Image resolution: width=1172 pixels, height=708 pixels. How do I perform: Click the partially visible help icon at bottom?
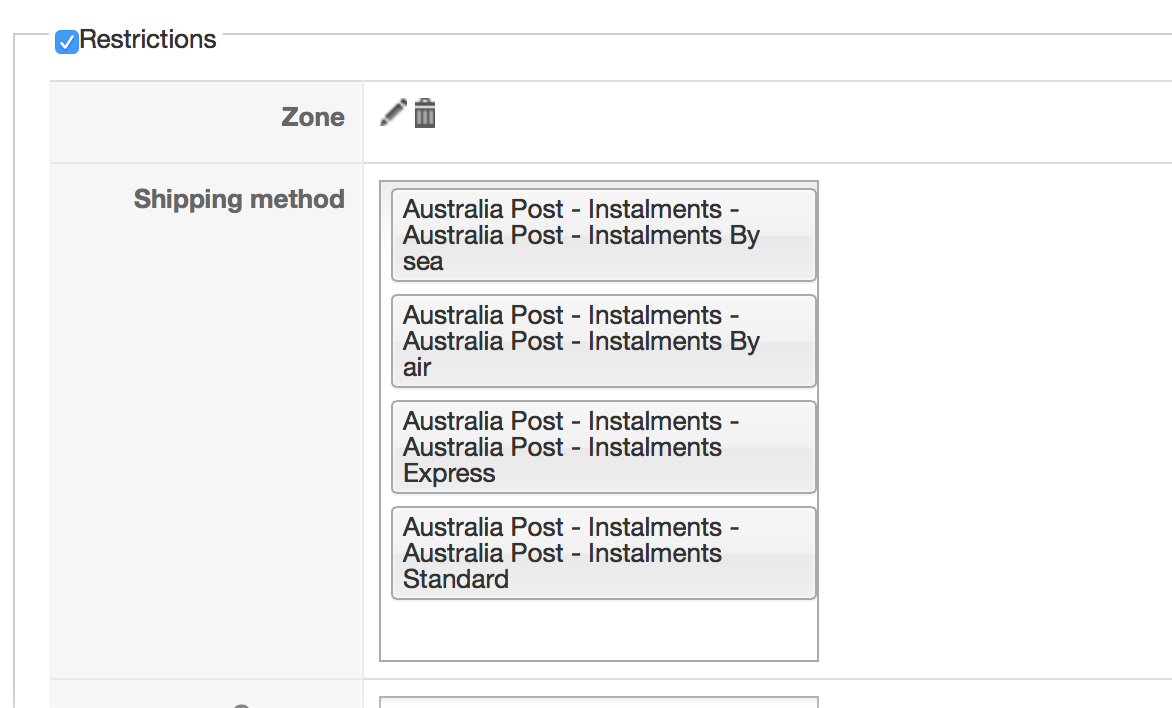[241, 704]
